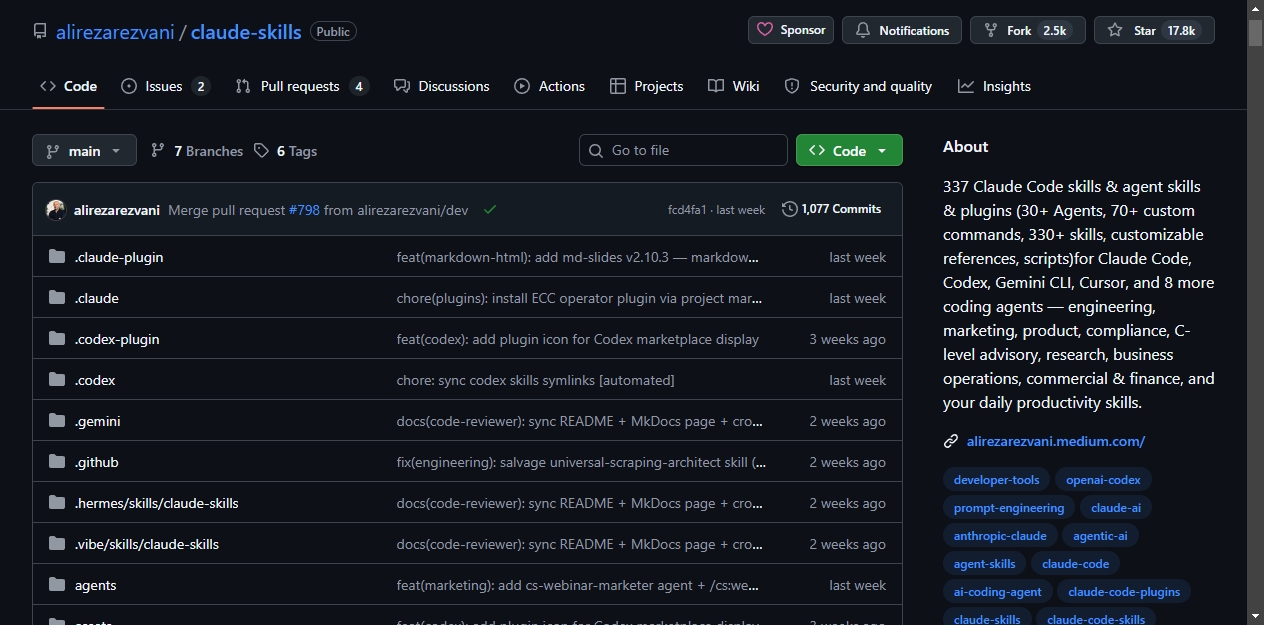Click the Sponsor button
This screenshot has width=1264, height=625.
click(x=791, y=30)
